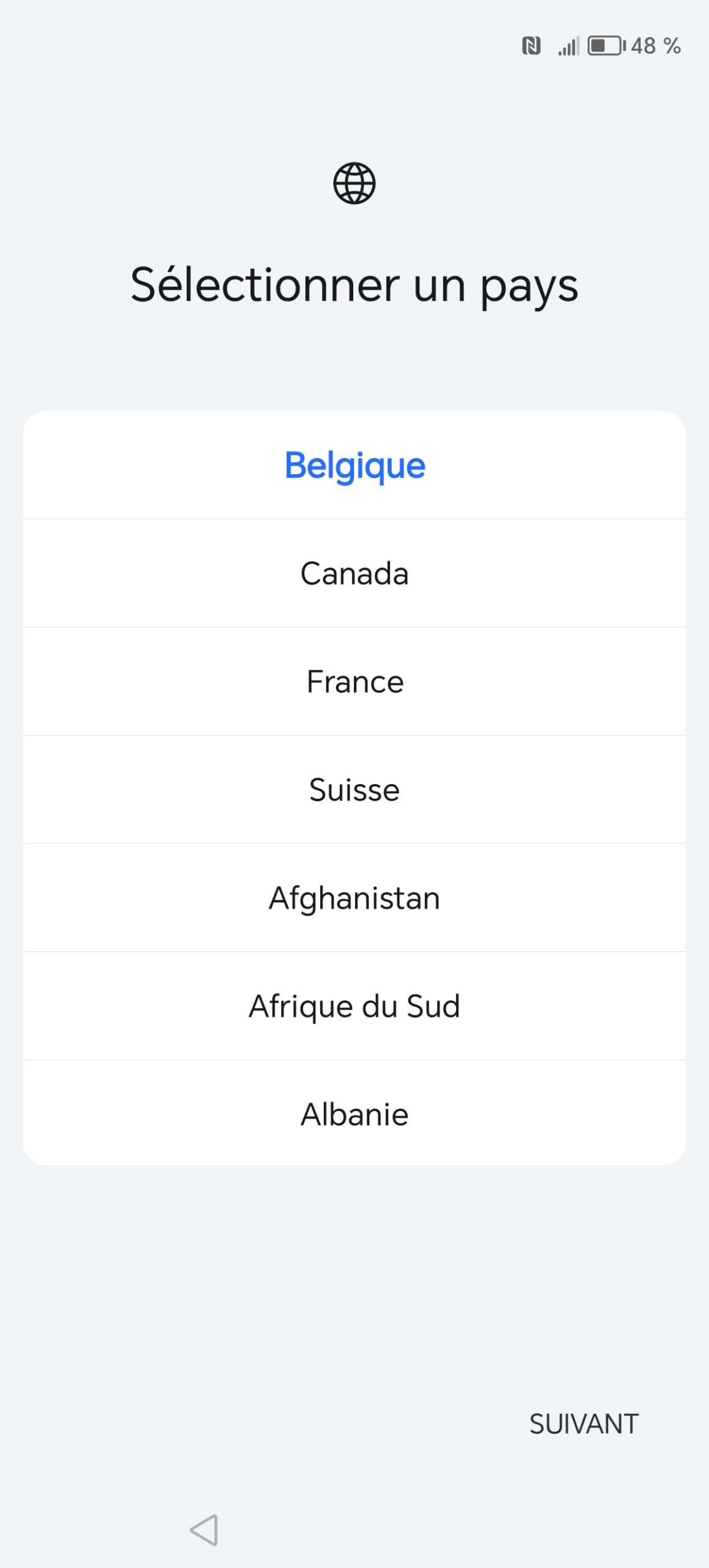
Task: Pick Albanie from the country list
Action: click(354, 1114)
